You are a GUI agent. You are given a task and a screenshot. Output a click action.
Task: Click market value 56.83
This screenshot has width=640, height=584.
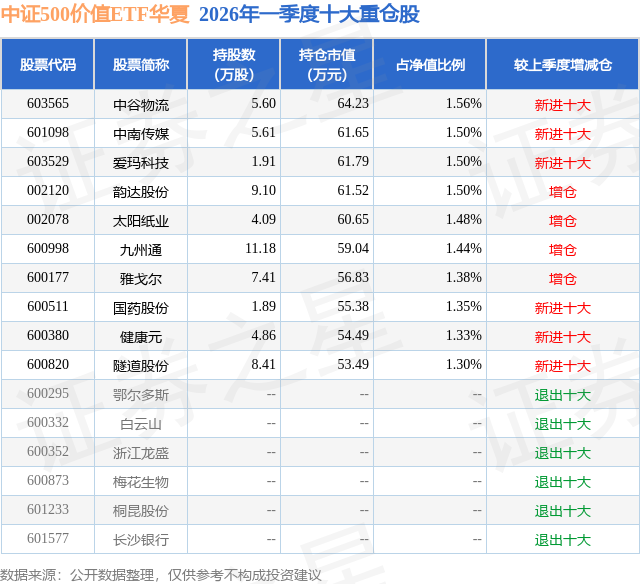(x=353, y=278)
